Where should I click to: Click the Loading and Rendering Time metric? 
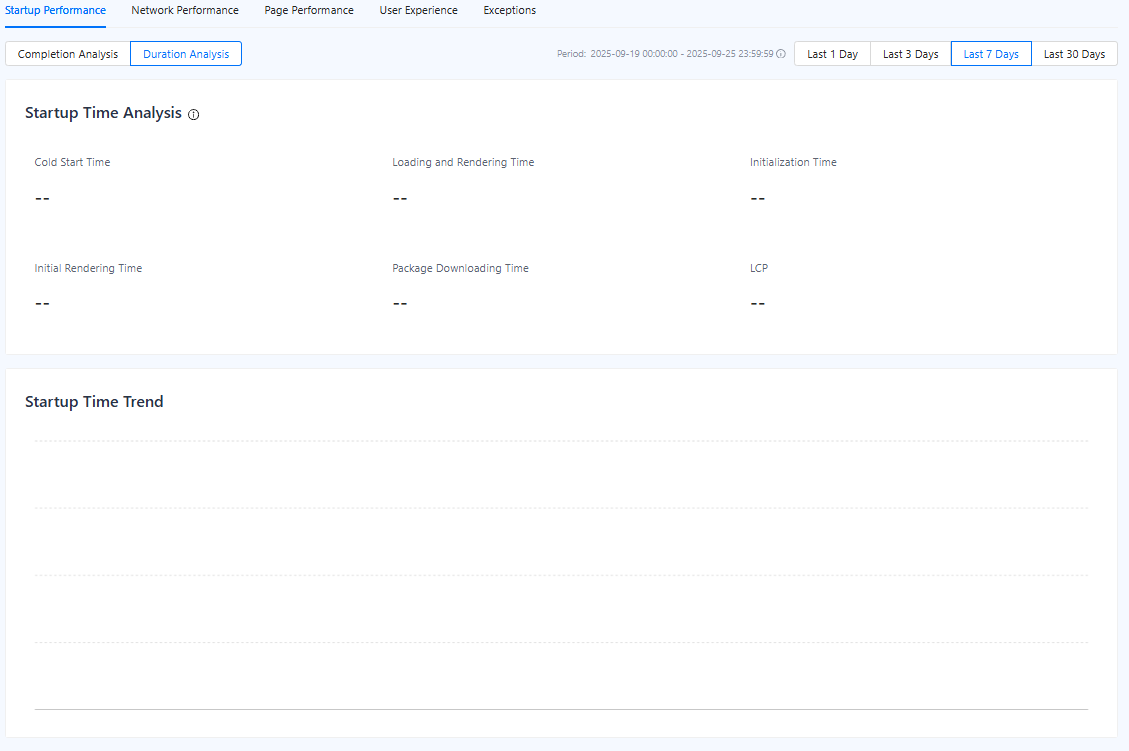point(463,163)
